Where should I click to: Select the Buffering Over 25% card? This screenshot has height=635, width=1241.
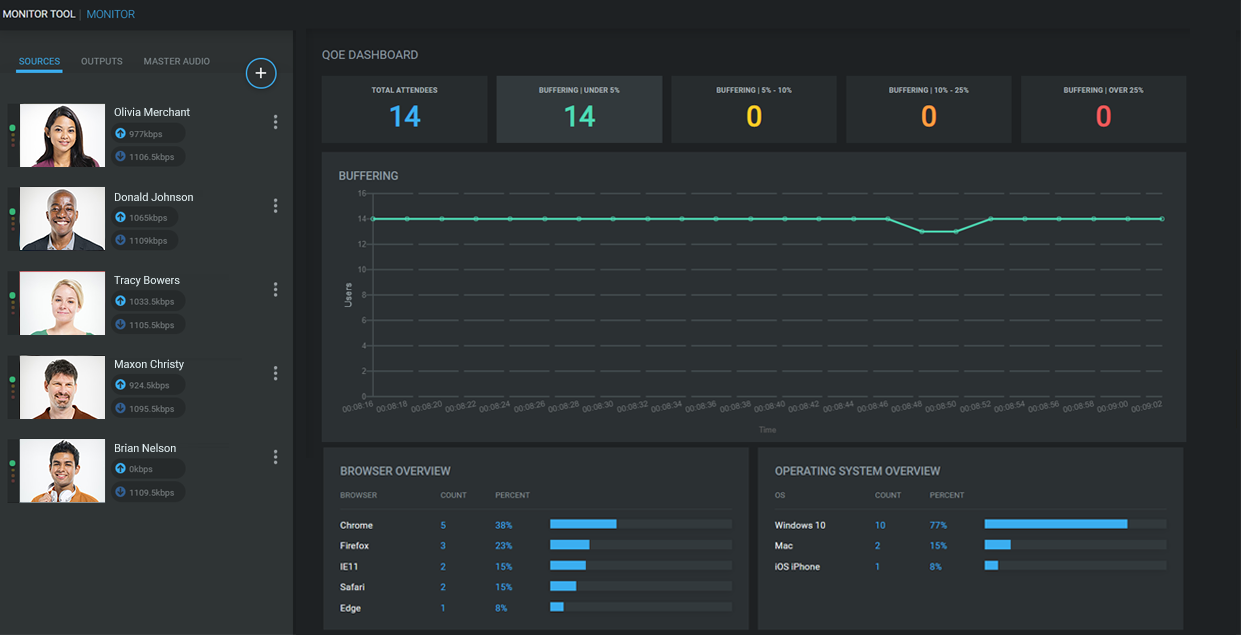[1103, 109]
